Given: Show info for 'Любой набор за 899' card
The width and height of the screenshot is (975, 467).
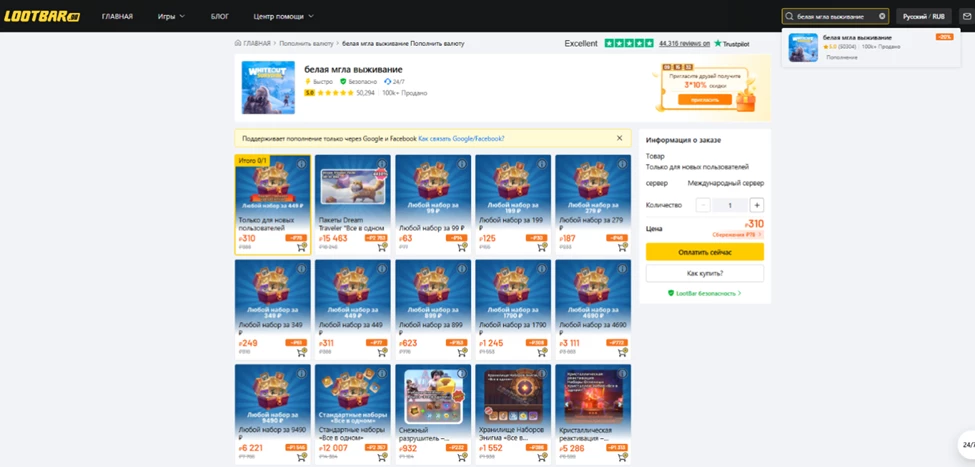Looking at the screenshot, I should [x=462, y=269].
